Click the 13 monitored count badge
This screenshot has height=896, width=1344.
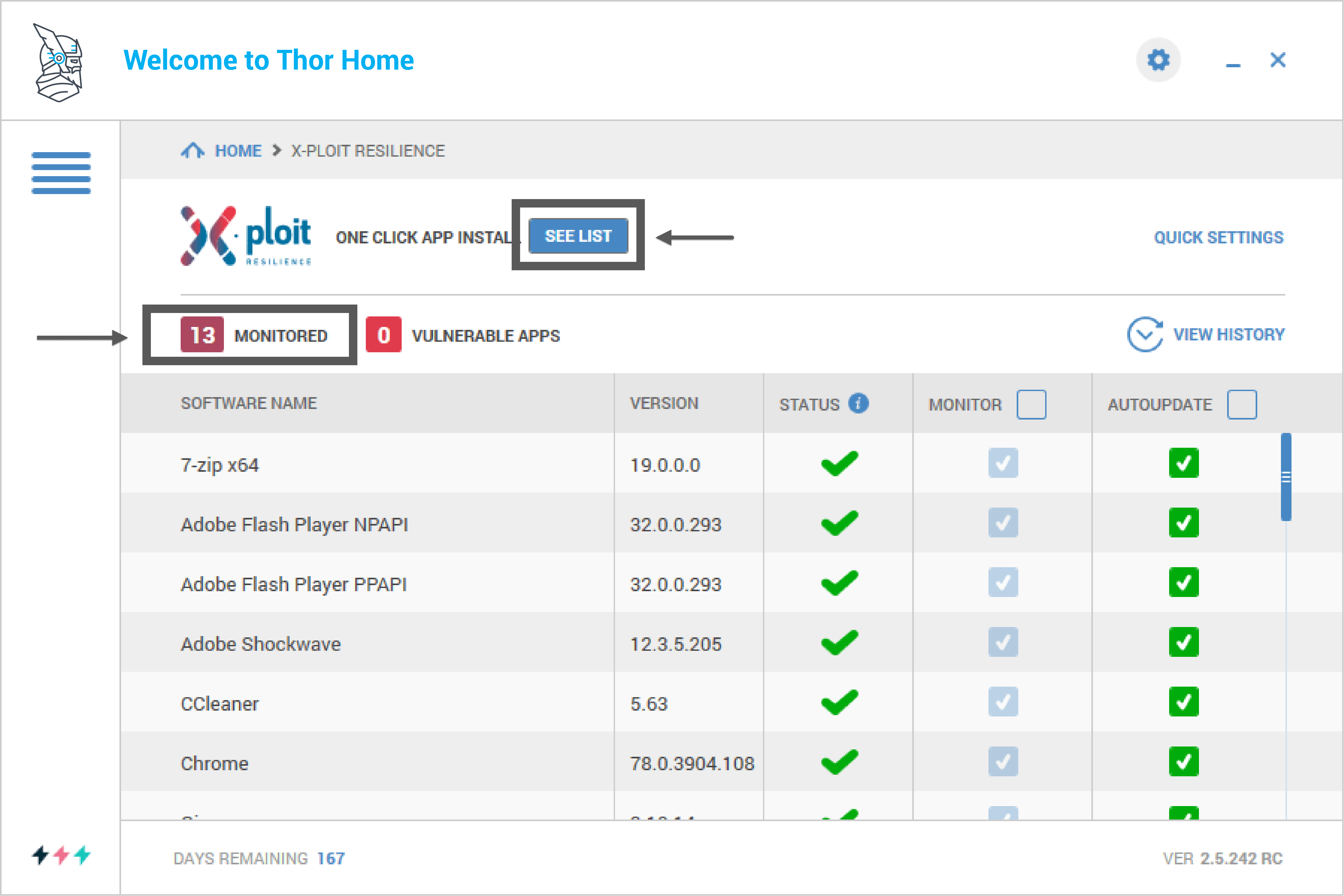pos(202,335)
